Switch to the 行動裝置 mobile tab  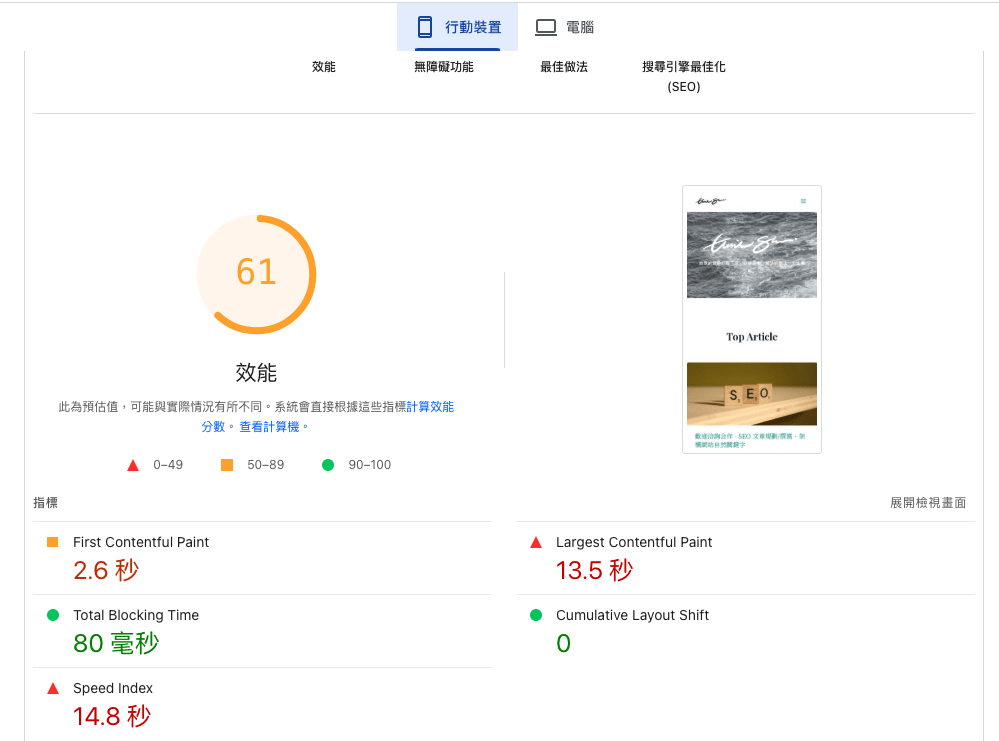pos(457,27)
